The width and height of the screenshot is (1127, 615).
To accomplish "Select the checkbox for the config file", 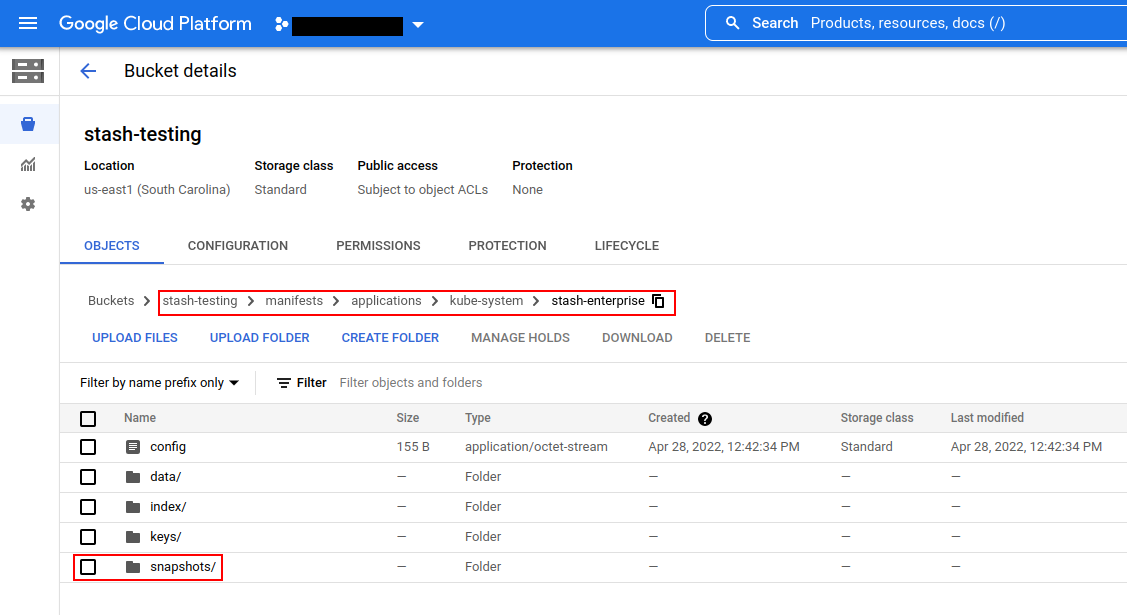I will tap(88, 447).
